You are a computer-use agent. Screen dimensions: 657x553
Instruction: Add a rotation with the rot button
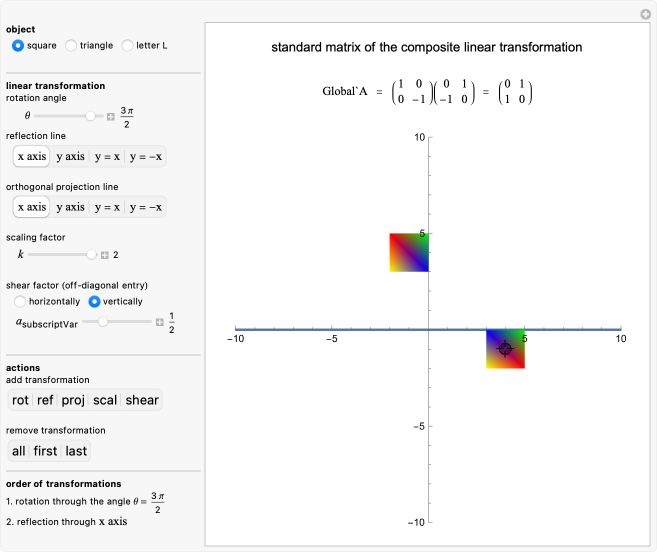click(20, 400)
